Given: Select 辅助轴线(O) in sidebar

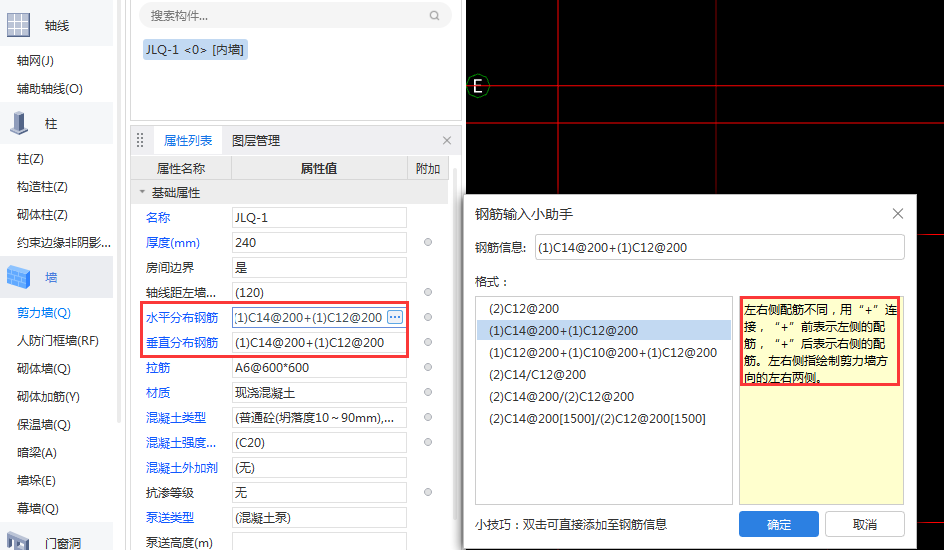Looking at the screenshot, I should (x=50, y=88).
